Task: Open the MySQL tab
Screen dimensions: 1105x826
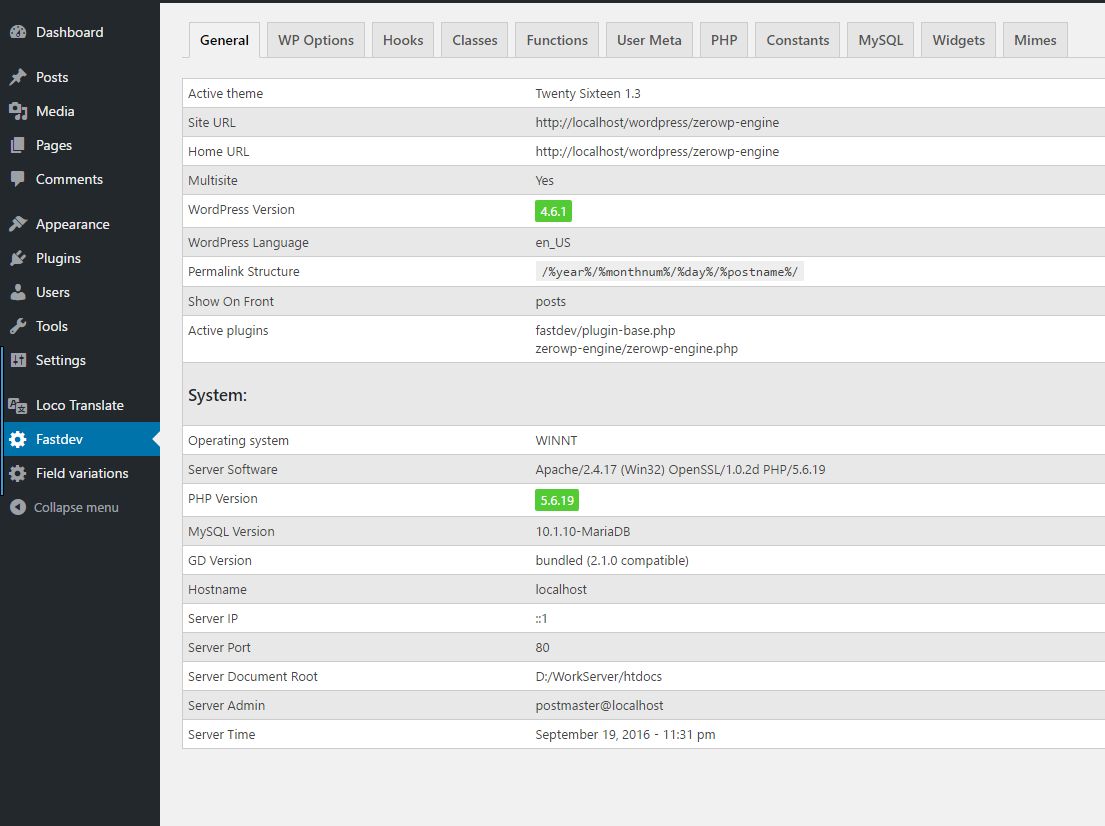Action: tap(880, 40)
